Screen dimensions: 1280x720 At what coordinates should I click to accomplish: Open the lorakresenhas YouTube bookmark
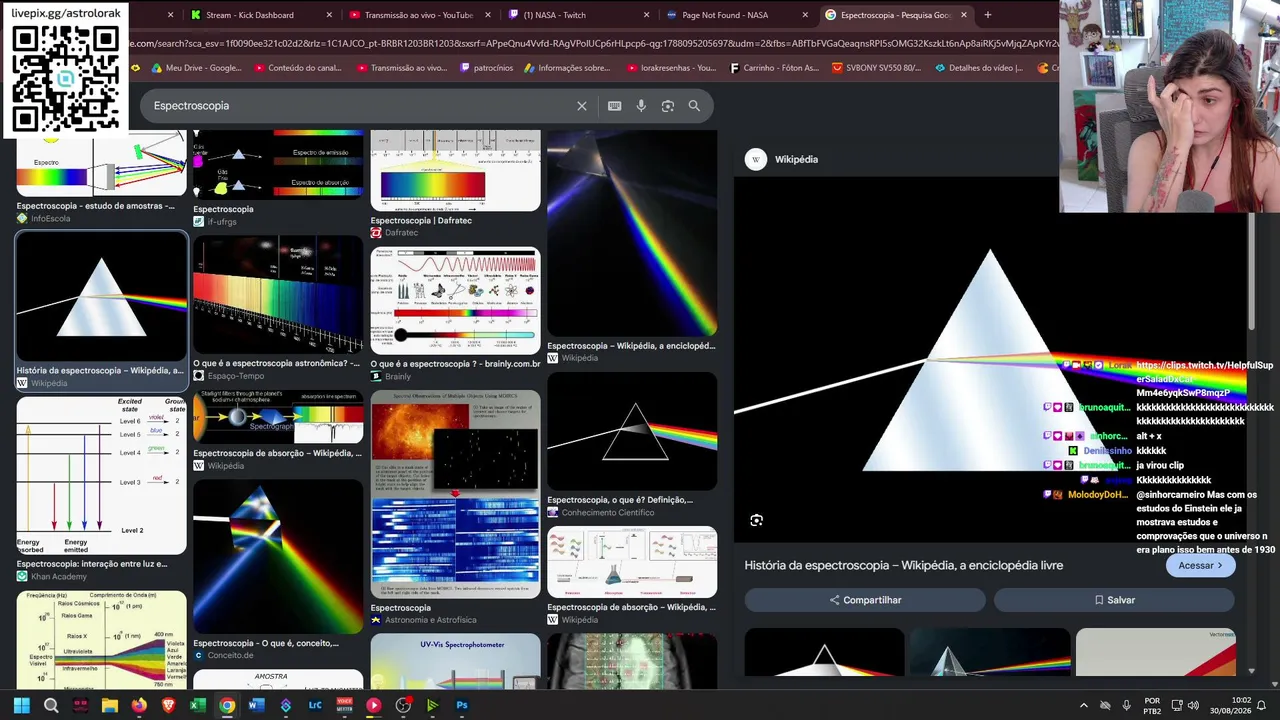pyautogui.click(x=672, y=68)
